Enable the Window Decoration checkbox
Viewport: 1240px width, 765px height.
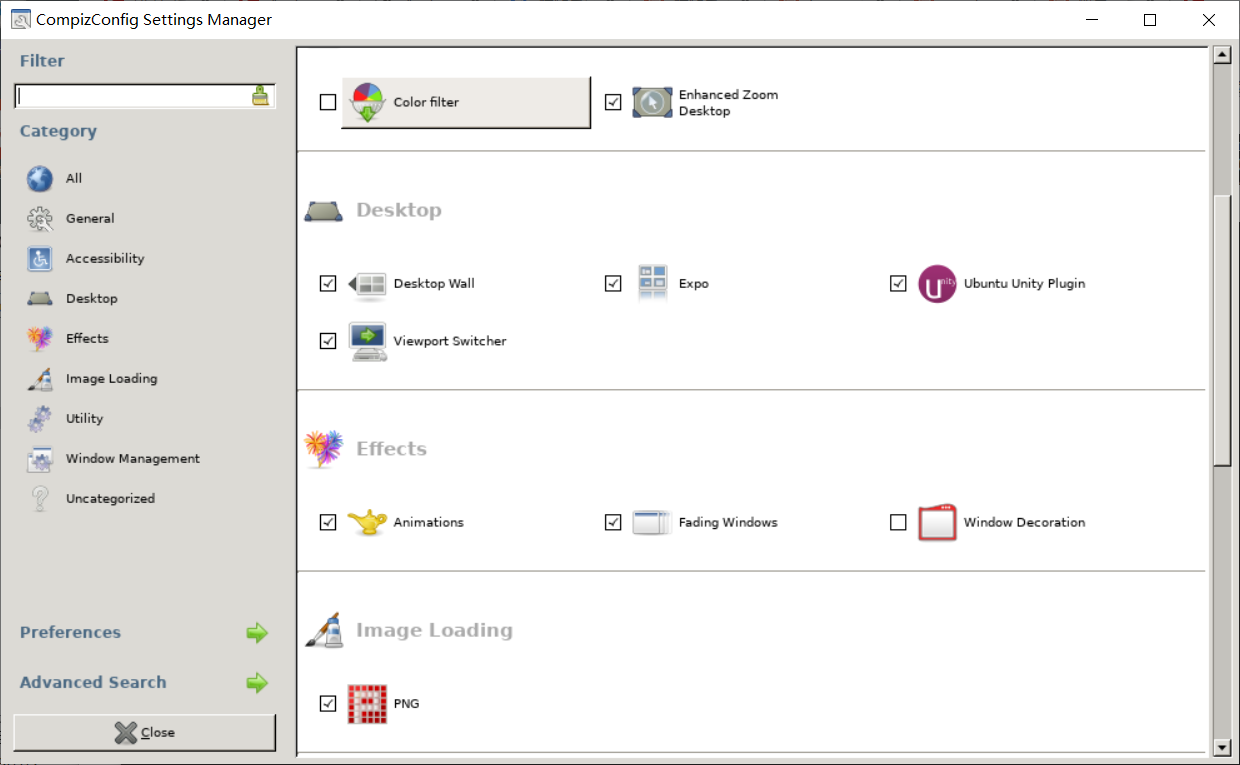(898, 522)
